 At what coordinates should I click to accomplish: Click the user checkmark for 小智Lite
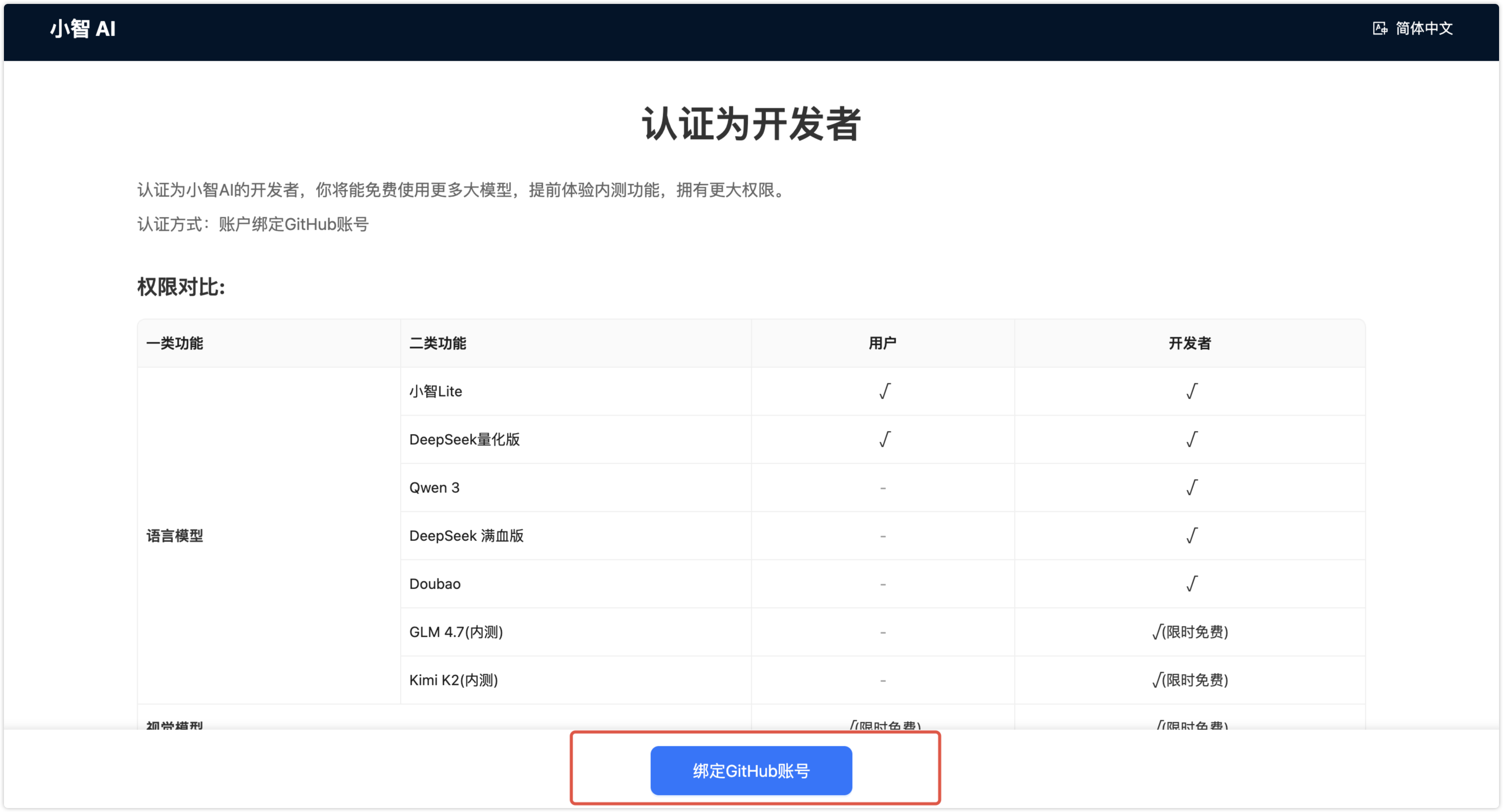885,391
